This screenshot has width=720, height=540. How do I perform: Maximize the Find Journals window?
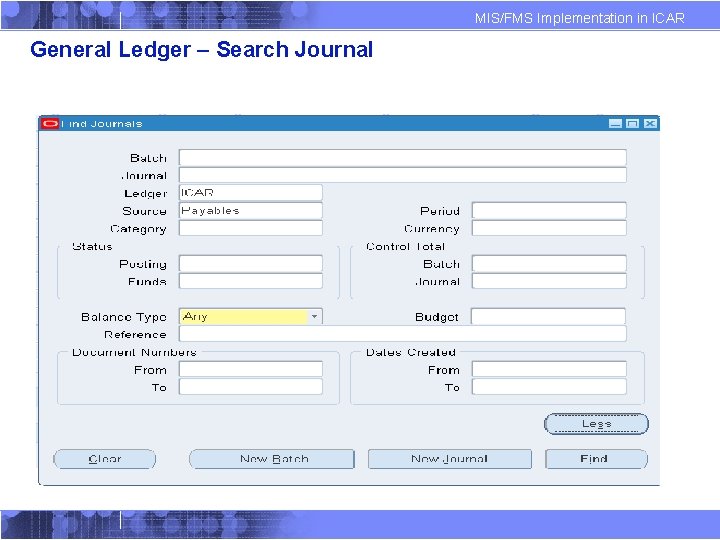(x=632, y=124)
